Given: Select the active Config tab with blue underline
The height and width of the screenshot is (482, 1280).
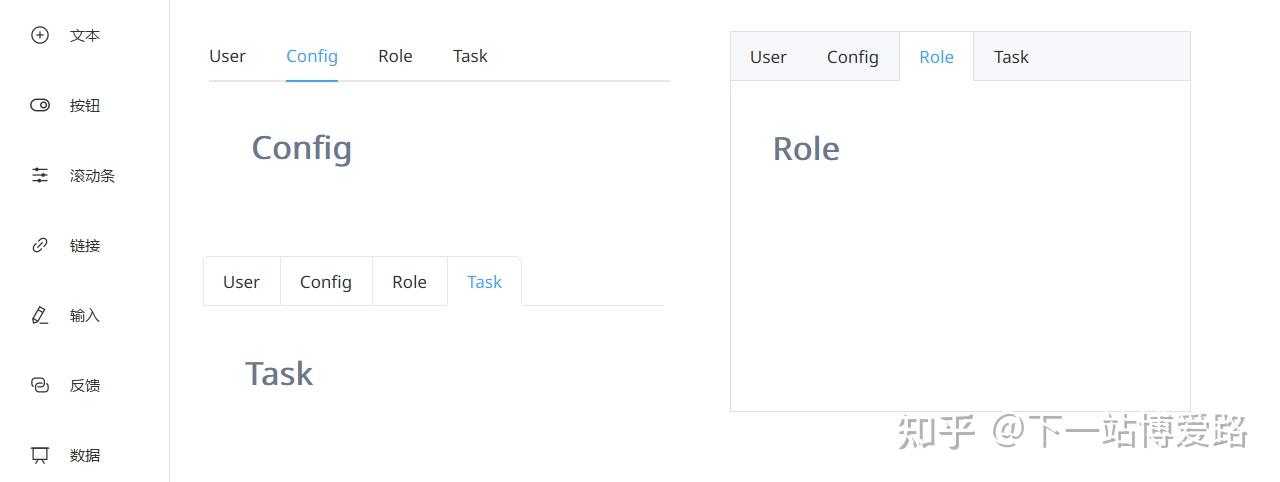Looking at the screenshot, I should point(312,56).
